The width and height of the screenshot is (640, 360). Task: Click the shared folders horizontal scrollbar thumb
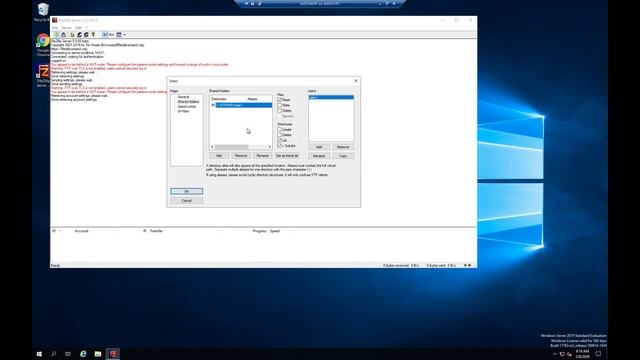231,147
